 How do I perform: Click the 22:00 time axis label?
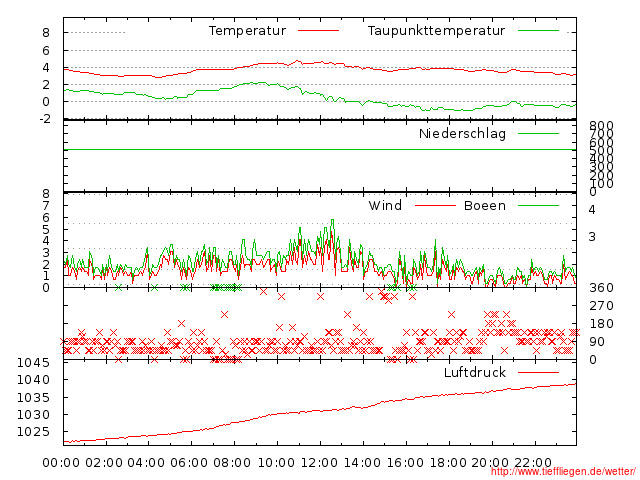click(533, 463)
